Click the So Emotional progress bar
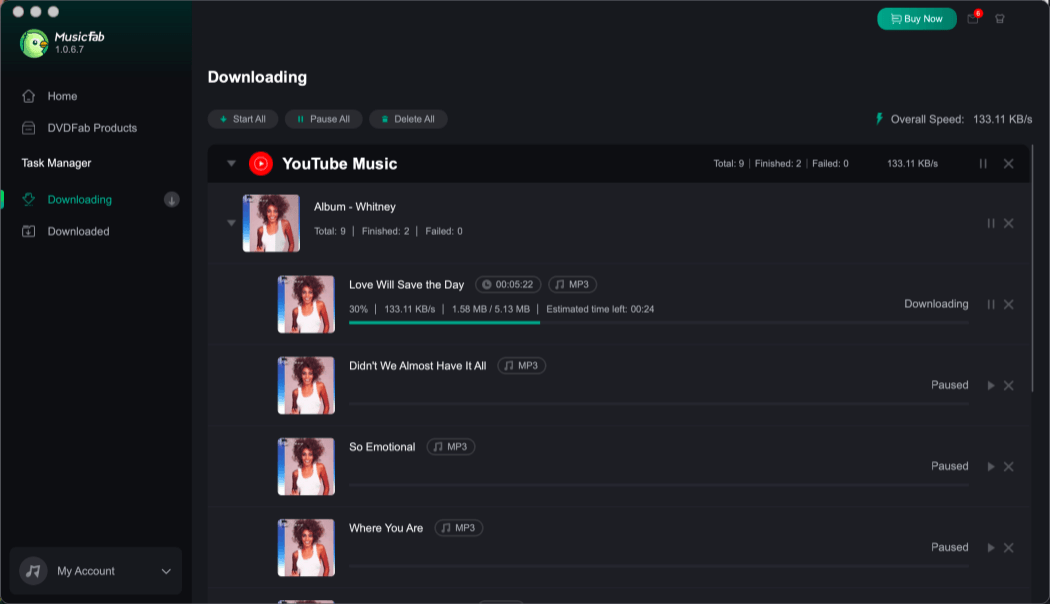The height and width of the screenshot is (604, 1050). click(x=659, y=485)
